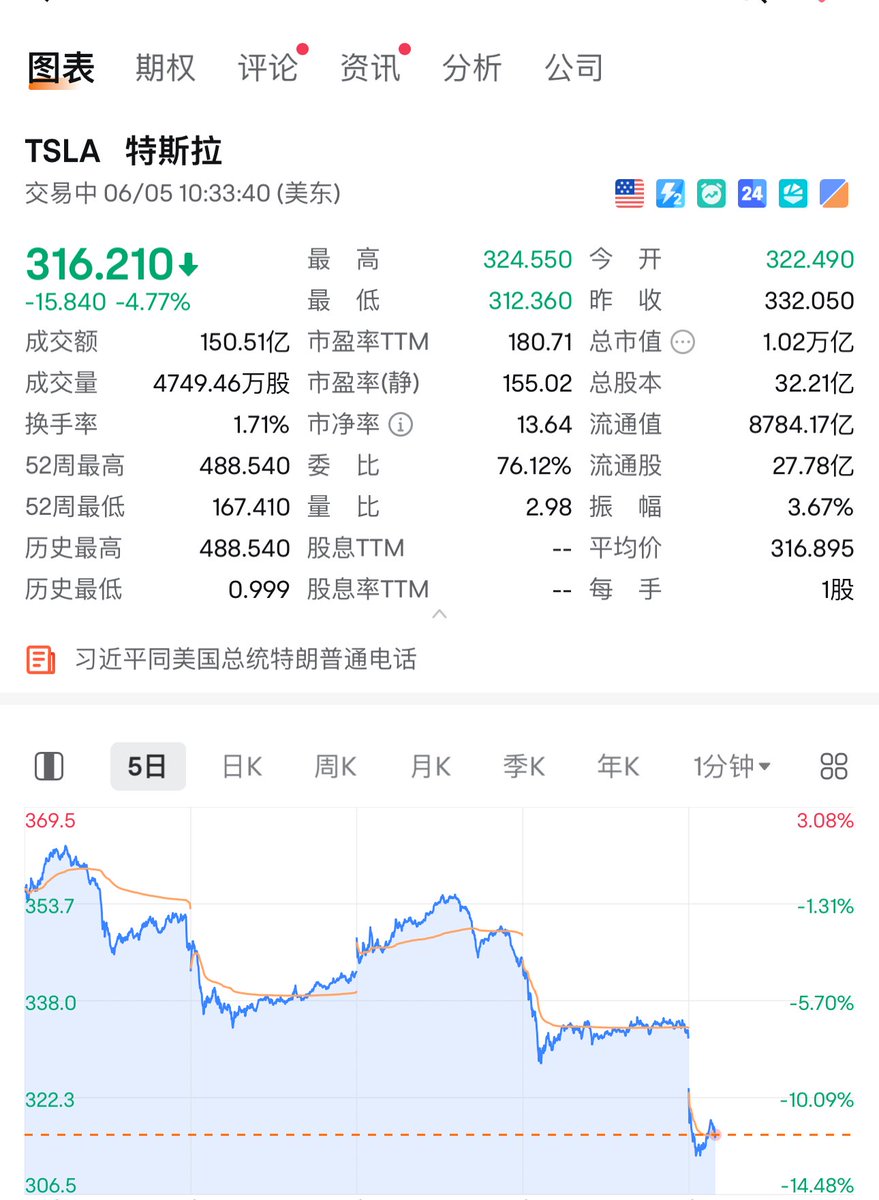The width and height of the screenshot is (879, 1200).
Task: Show the 月K chart
Action: (x=430, y=767)
